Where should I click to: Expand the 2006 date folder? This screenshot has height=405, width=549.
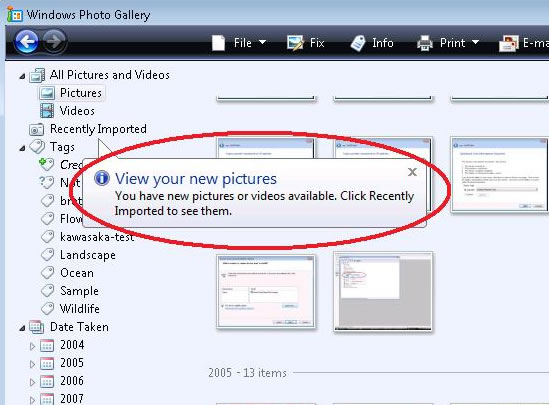tap(33, 382)
